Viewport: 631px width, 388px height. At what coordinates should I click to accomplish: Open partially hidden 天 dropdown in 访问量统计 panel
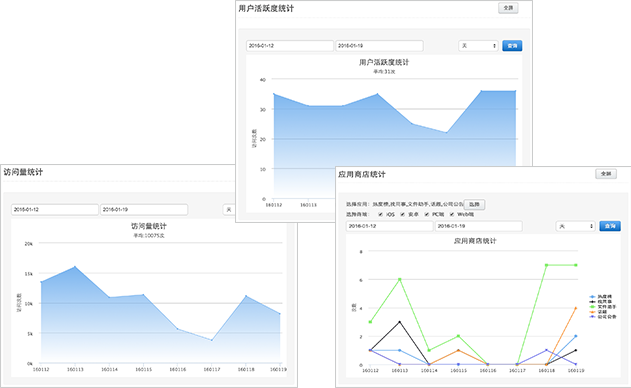(229, 210)
